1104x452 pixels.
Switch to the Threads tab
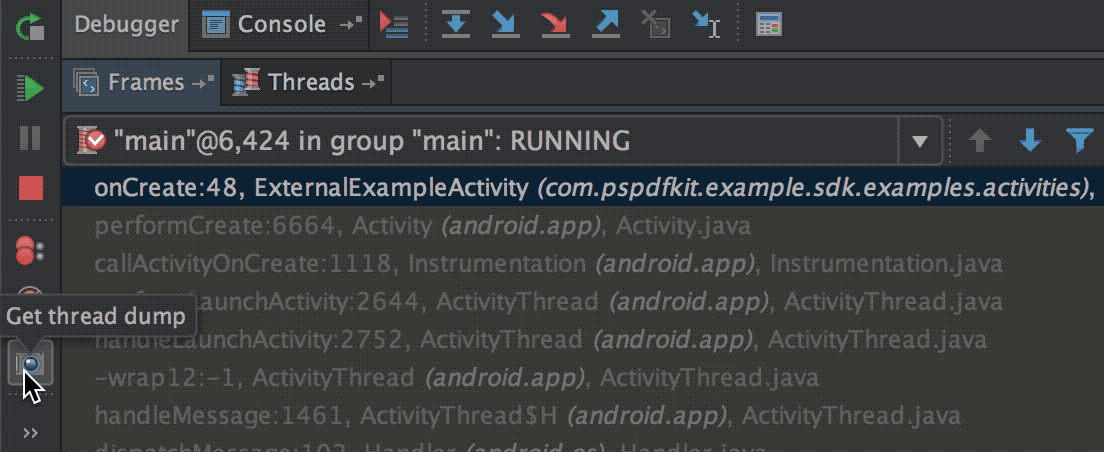click(x=300, y=82)
